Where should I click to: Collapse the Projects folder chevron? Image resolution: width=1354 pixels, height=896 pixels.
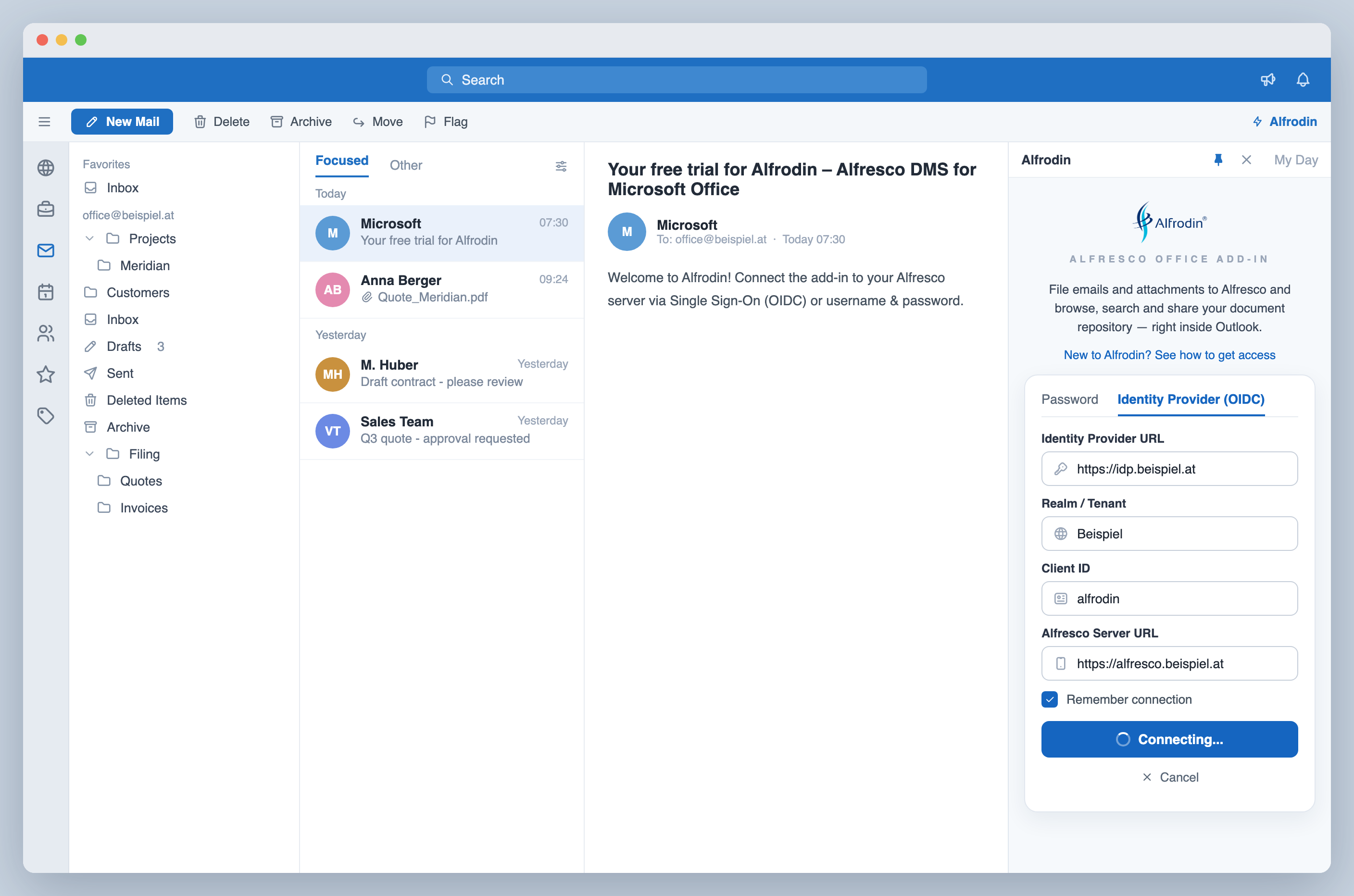pos(90,238)
